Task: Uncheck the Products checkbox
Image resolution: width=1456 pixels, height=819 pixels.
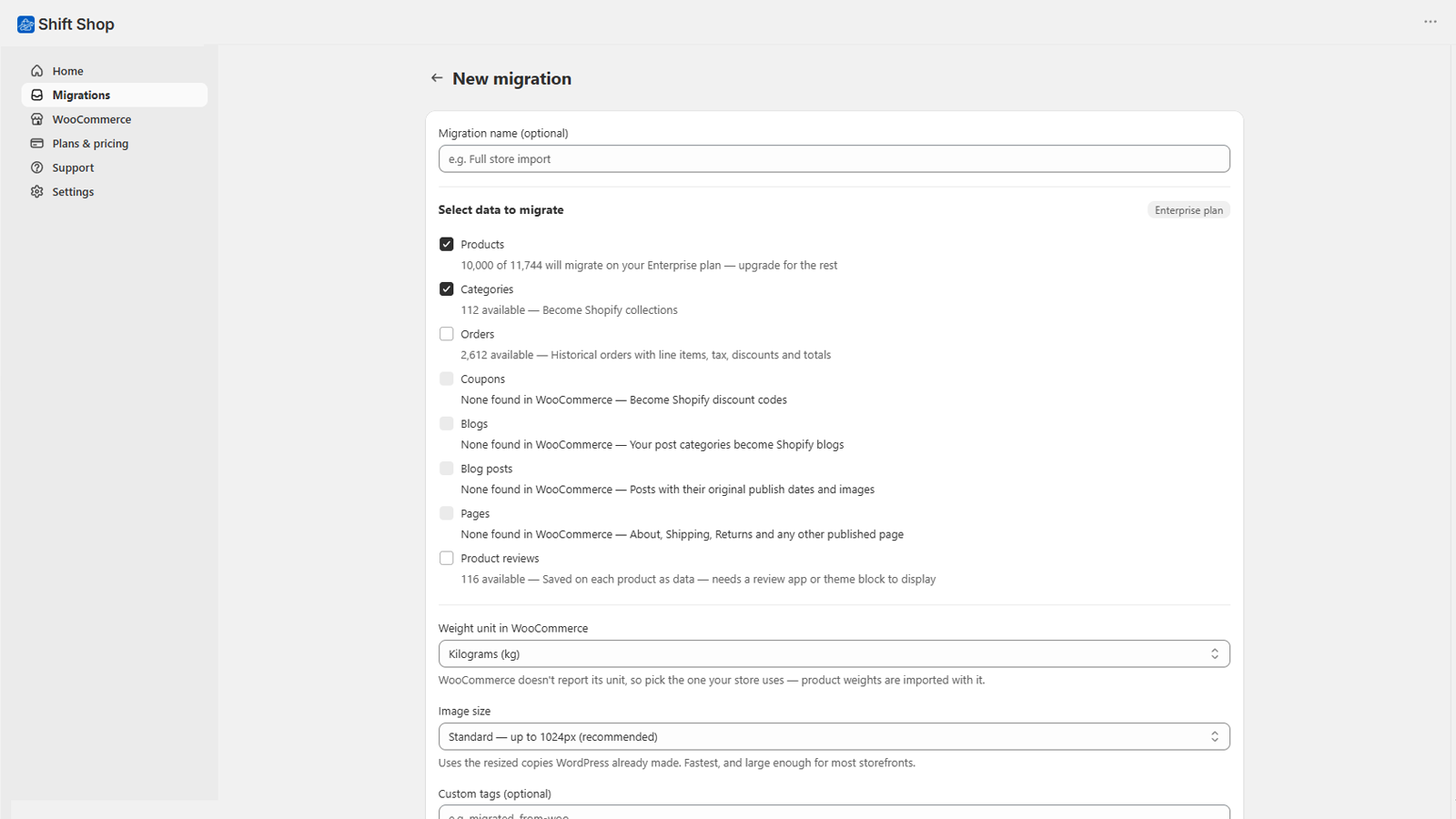Action: coord(446,244)
